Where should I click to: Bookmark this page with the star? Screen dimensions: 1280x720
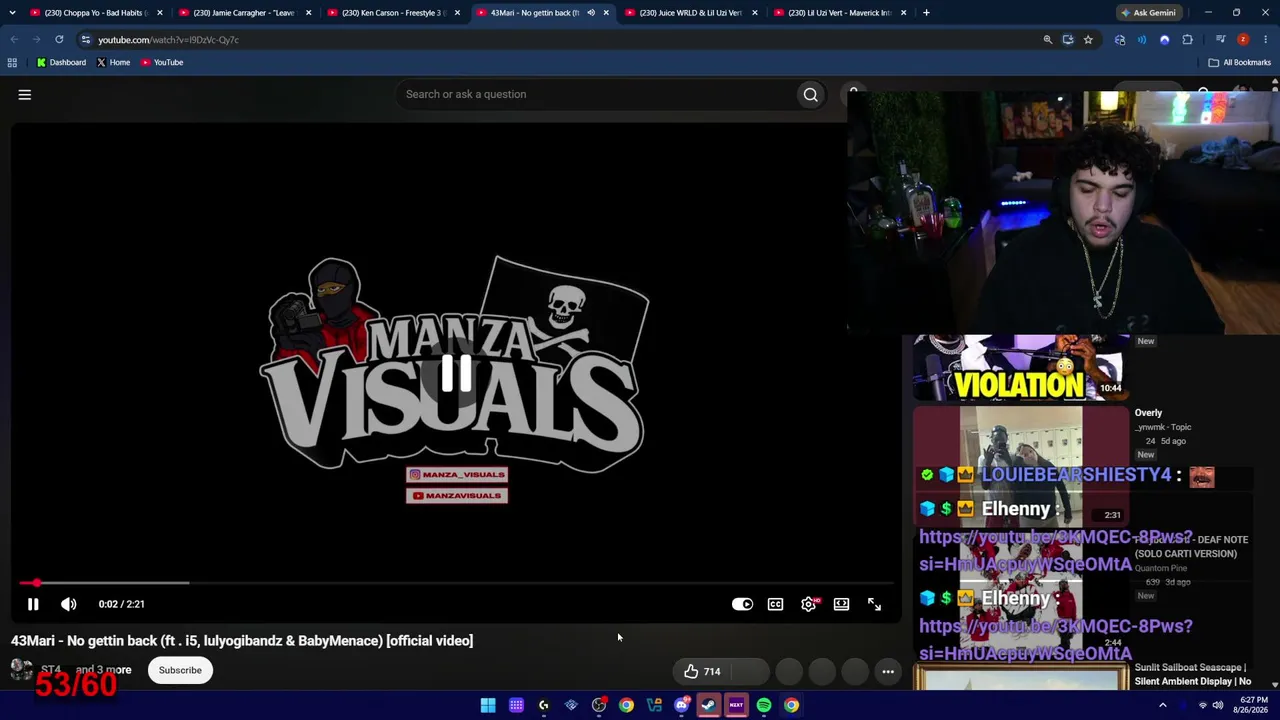1088,40
